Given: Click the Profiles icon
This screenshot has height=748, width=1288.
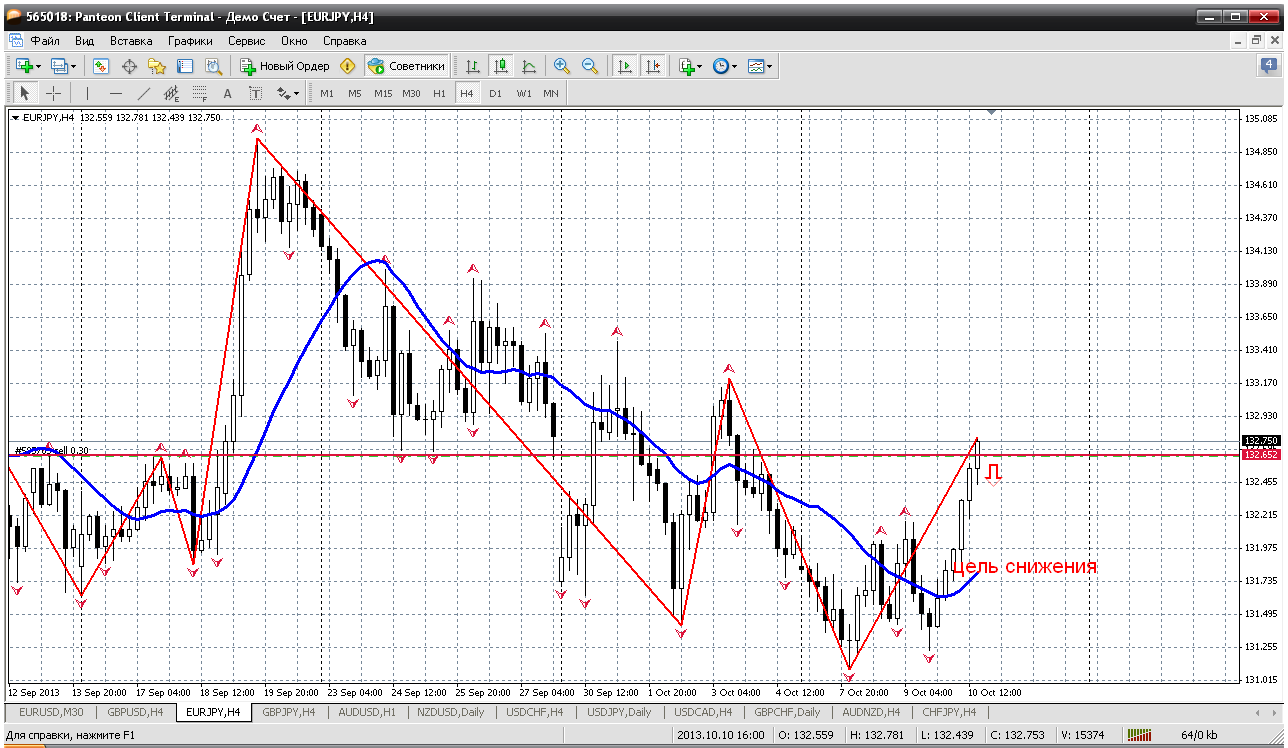Looking at the screenshot, I should coord(59,66).
